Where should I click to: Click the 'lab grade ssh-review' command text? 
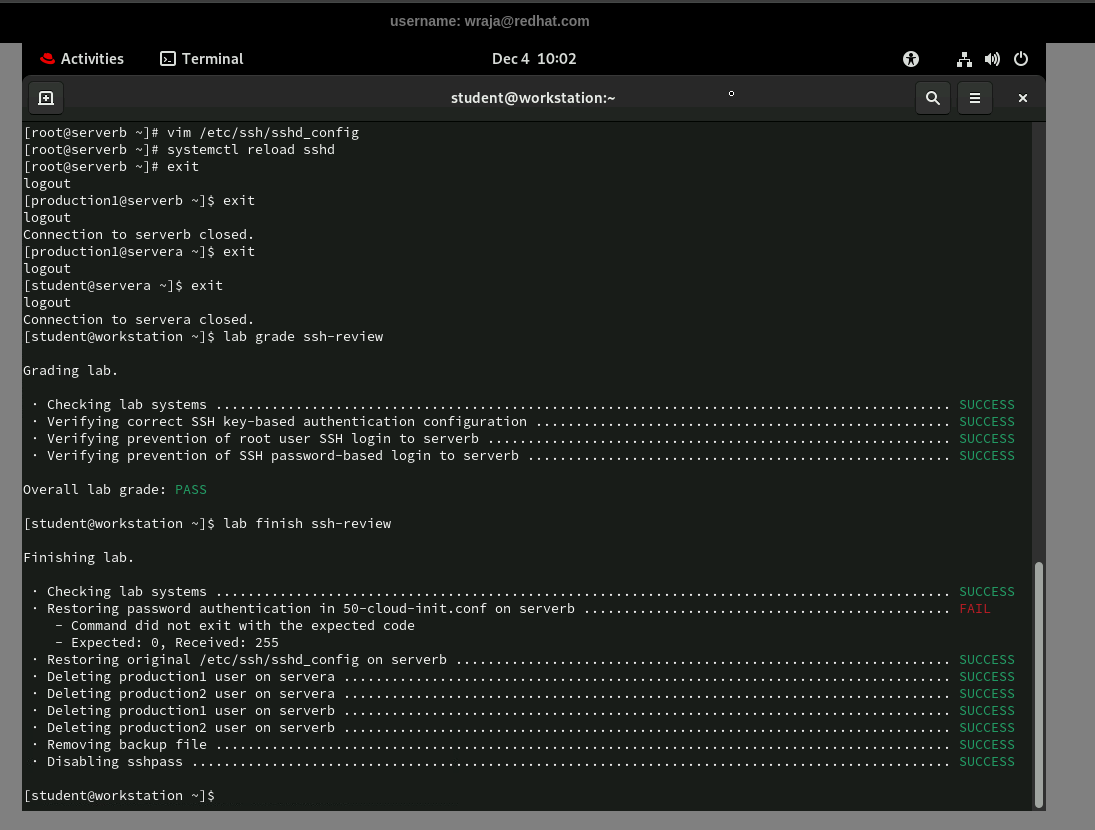coord(303,337)
